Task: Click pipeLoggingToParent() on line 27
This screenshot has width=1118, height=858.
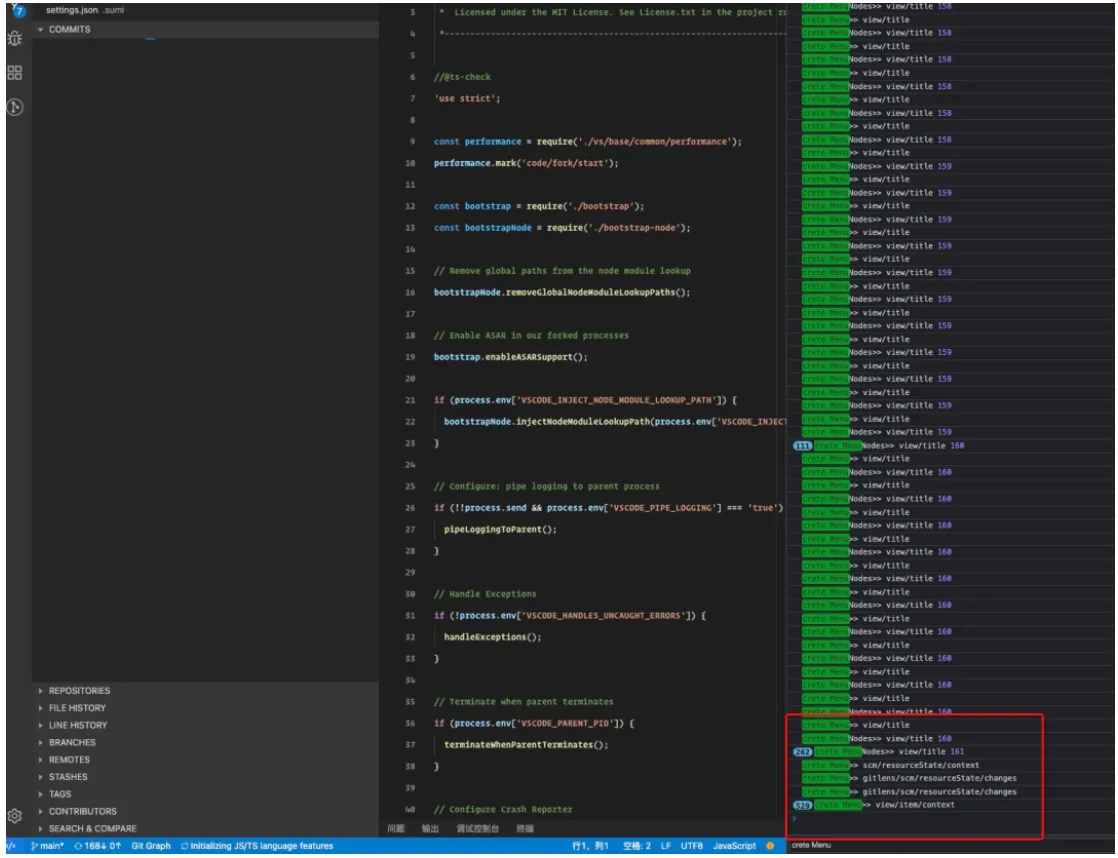Action: (500, 529)
